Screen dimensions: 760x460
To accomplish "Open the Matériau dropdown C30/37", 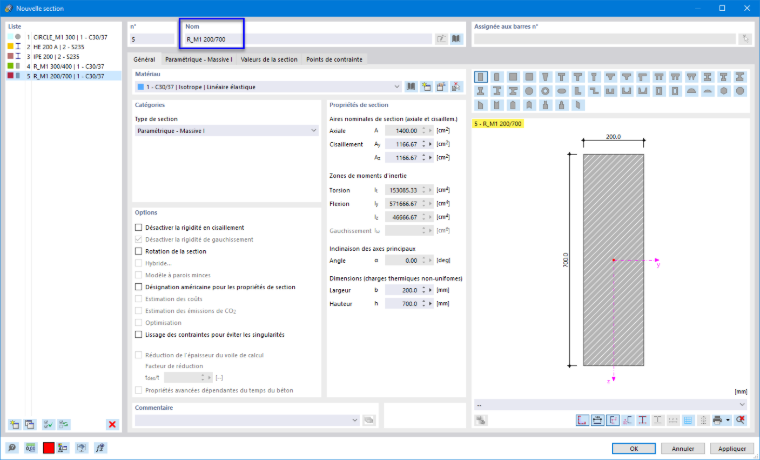I will pos(268,87).
